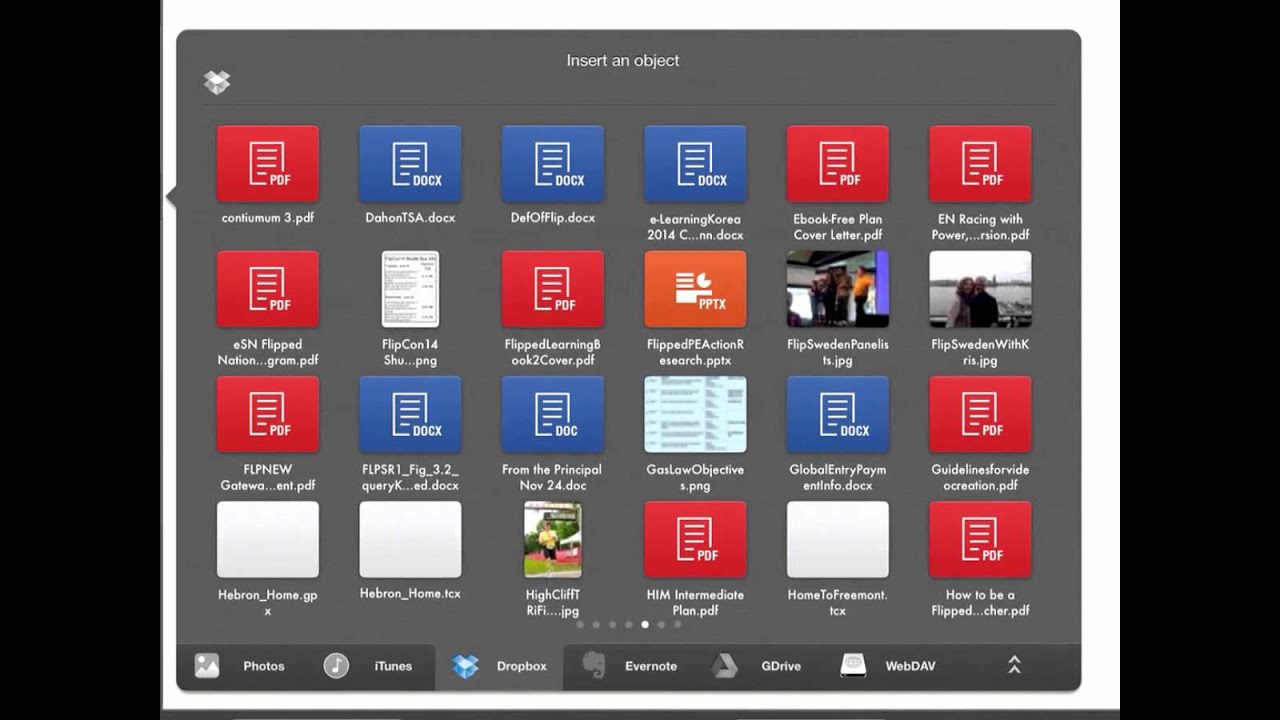This screenshot has height=720, width=1280.
Task: Insert FlippedLearningBook2Cover.pdf icon
Action: point(553,289)
